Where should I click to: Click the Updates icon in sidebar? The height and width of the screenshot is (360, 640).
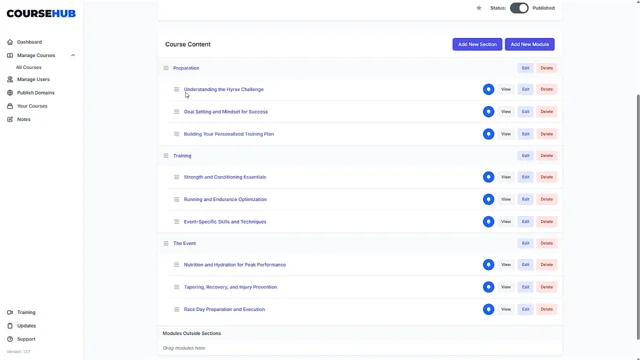click(10, 326)
